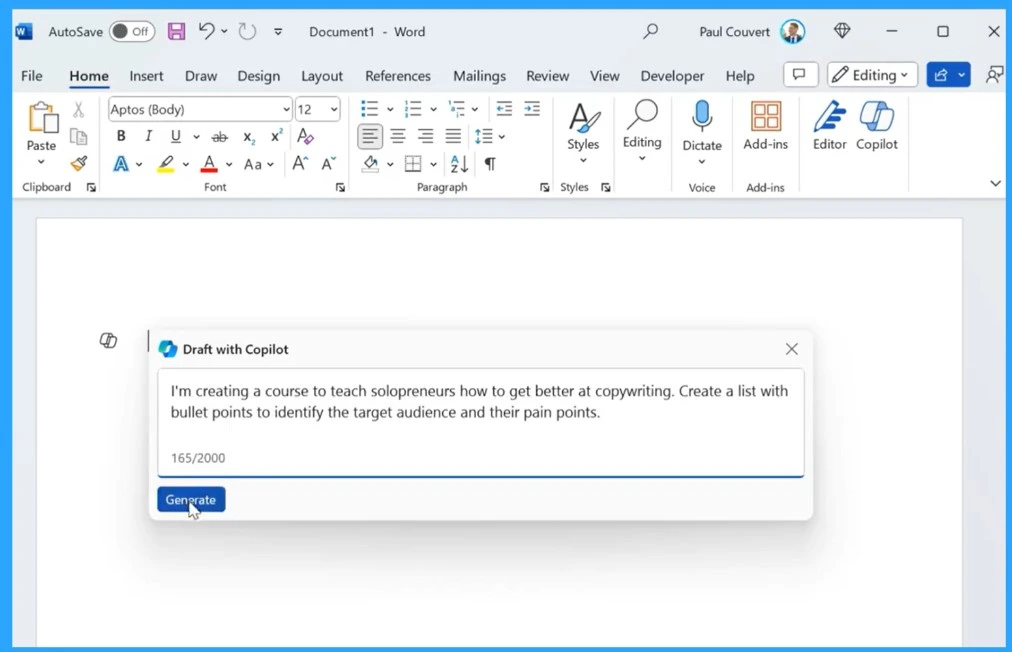Save the document using the floppy disk icon
The height and width of the screenshot is (652, 1012).
pos(176,32)
